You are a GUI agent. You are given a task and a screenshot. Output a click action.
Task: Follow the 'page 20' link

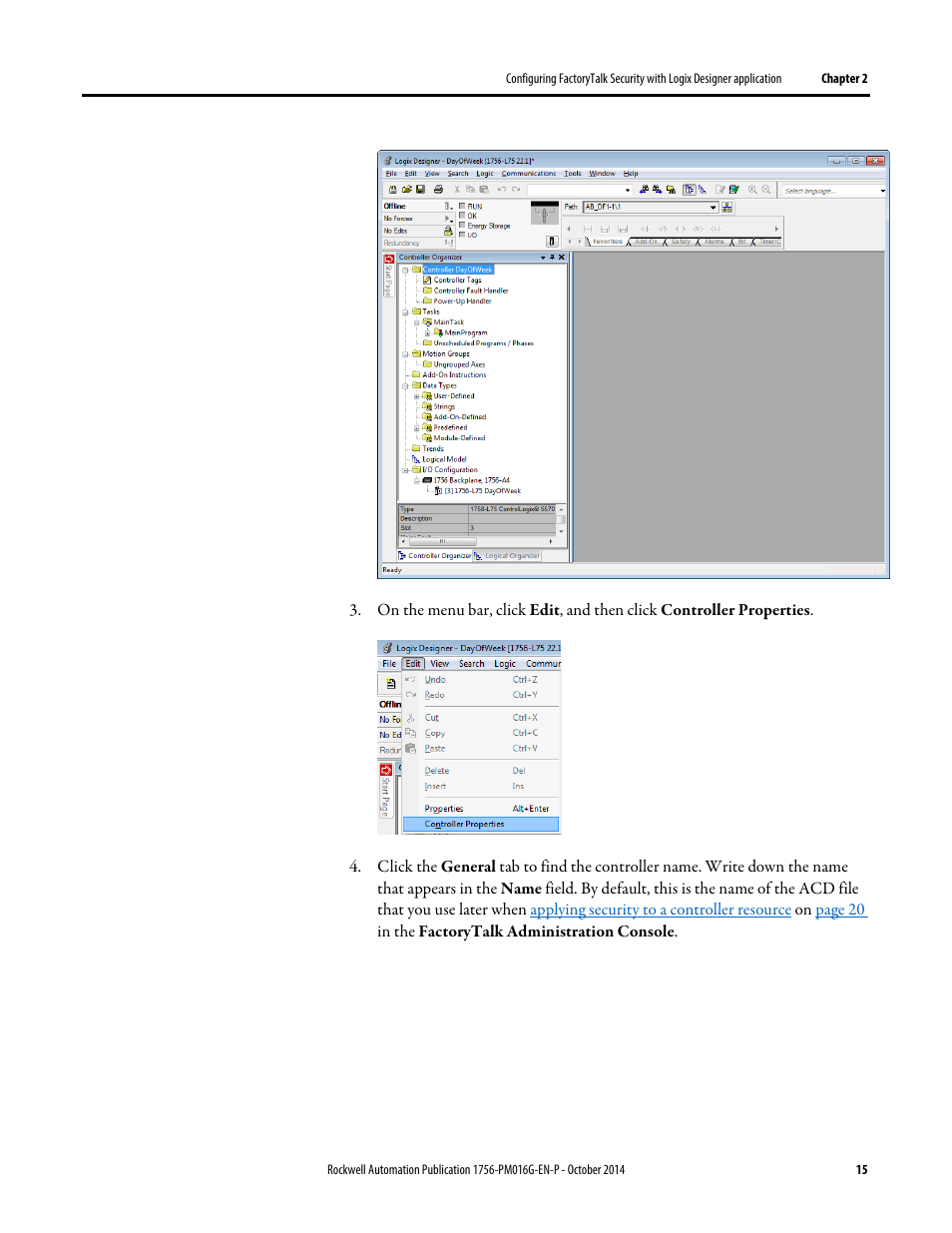click(840, 910)
